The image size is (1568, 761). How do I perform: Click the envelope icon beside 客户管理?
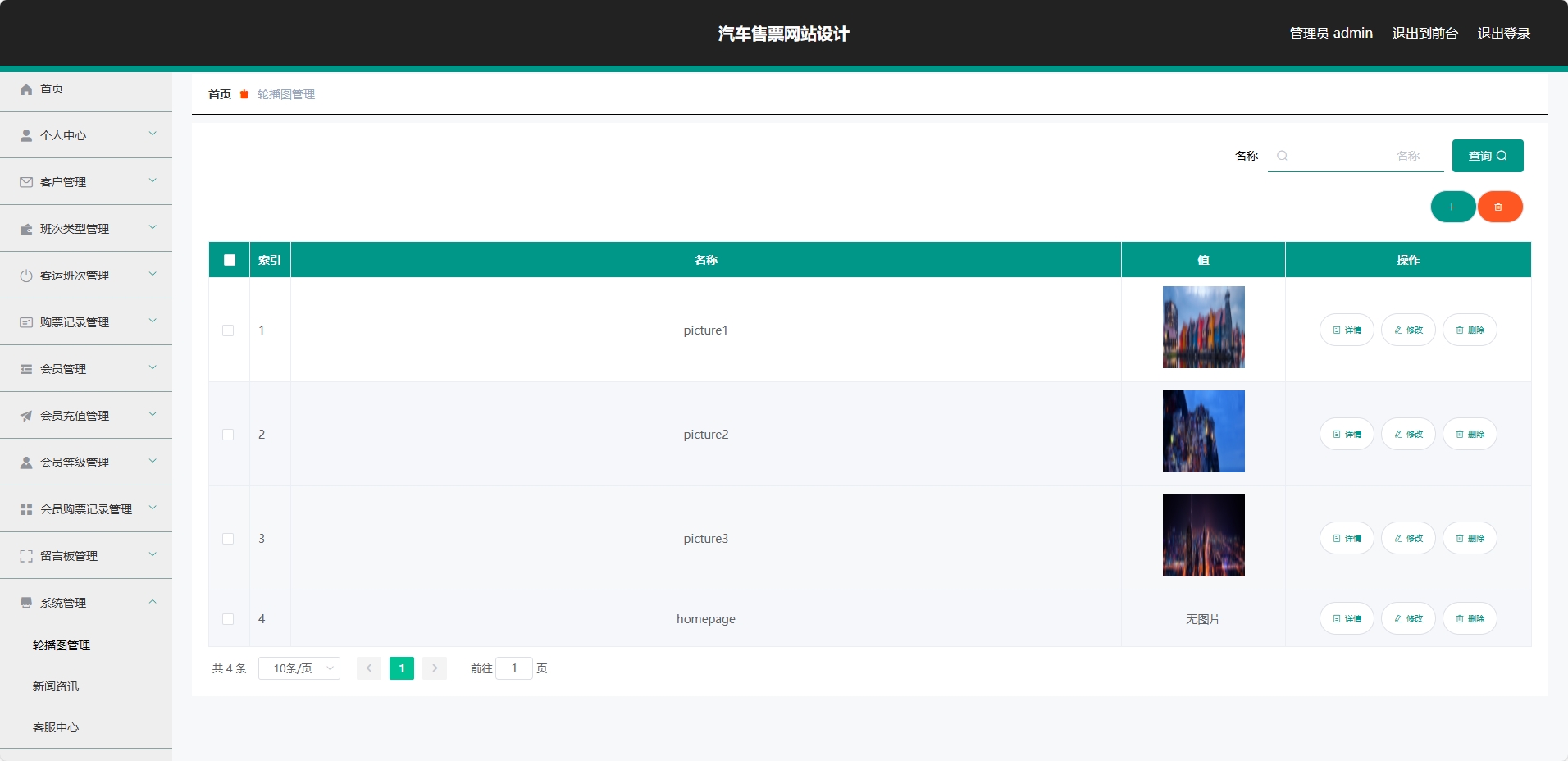tap(26, 182)
